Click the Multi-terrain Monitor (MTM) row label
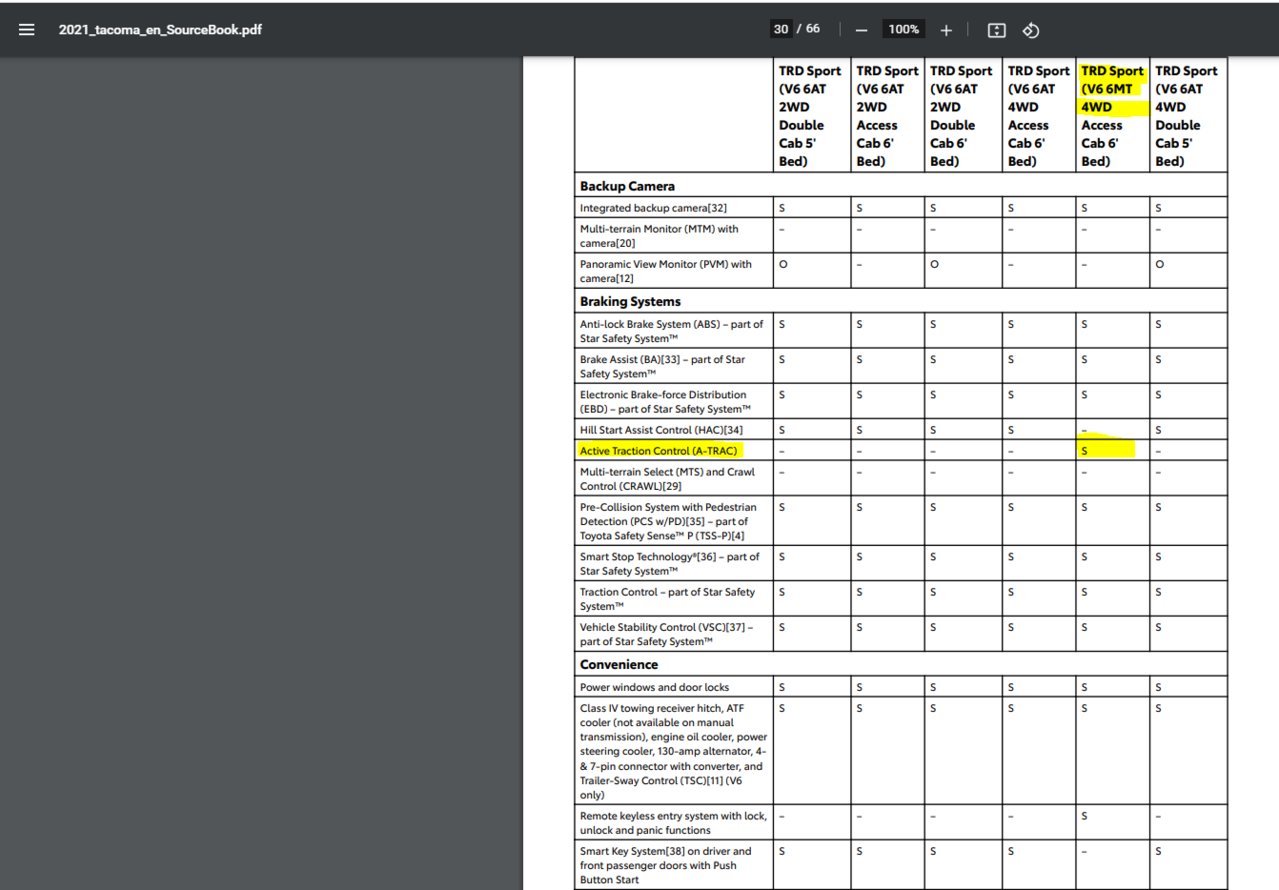The image size is (1279, 890). 659,236
